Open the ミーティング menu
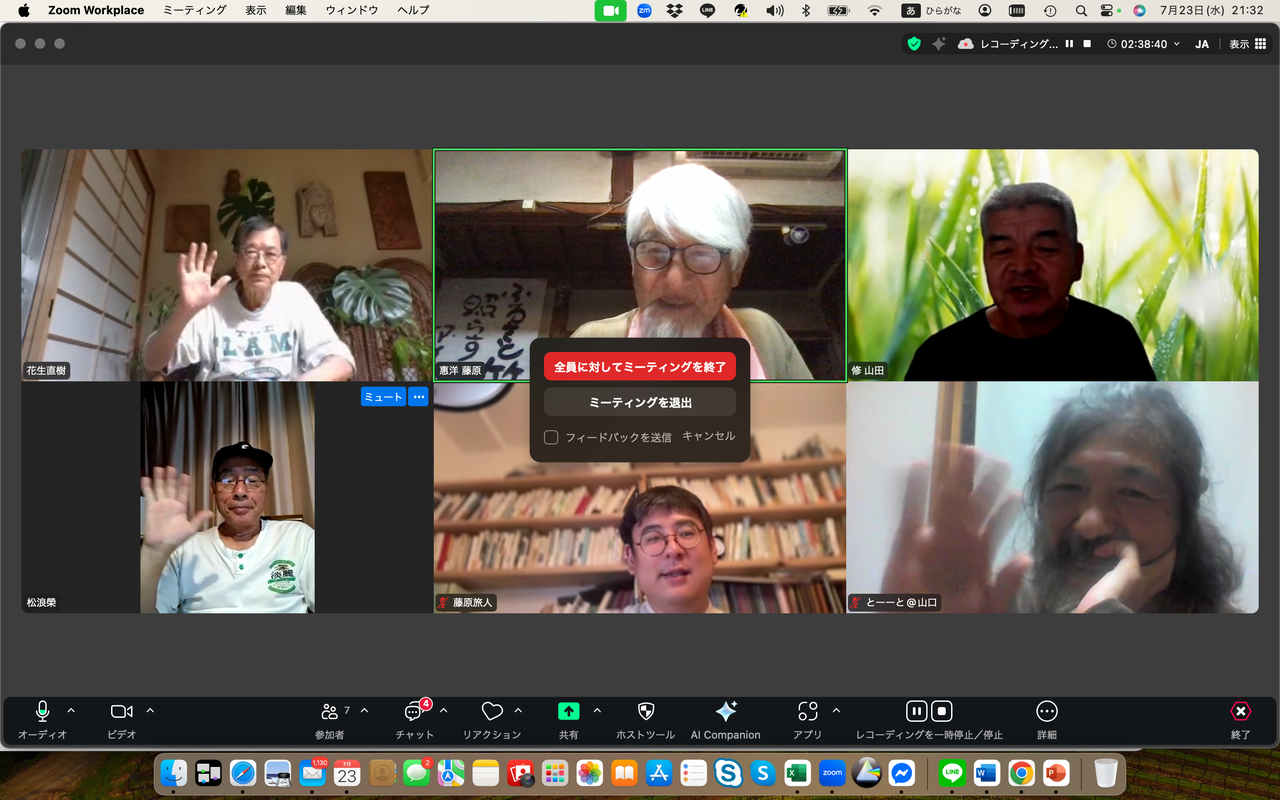This screenshot has width=1280, height=800. 194,10
